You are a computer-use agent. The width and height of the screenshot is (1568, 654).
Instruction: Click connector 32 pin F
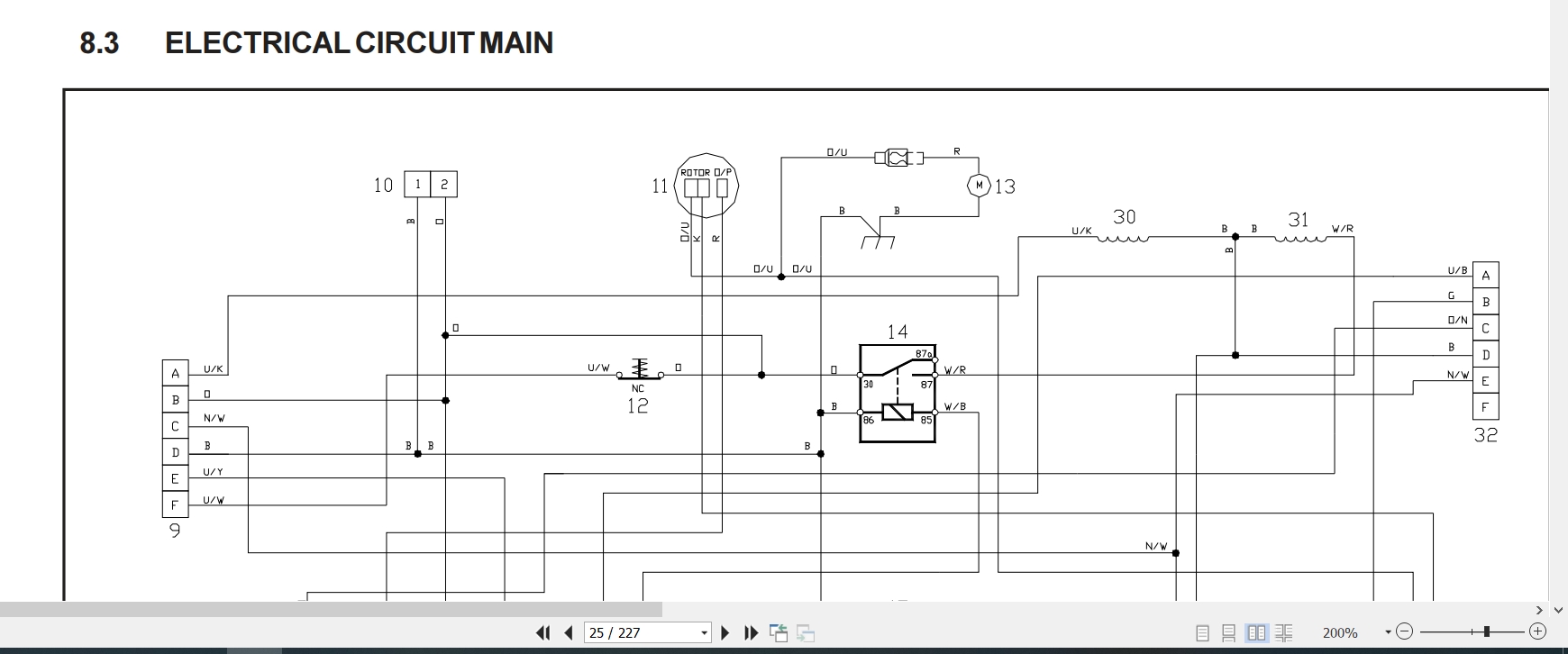point(1486,407)
